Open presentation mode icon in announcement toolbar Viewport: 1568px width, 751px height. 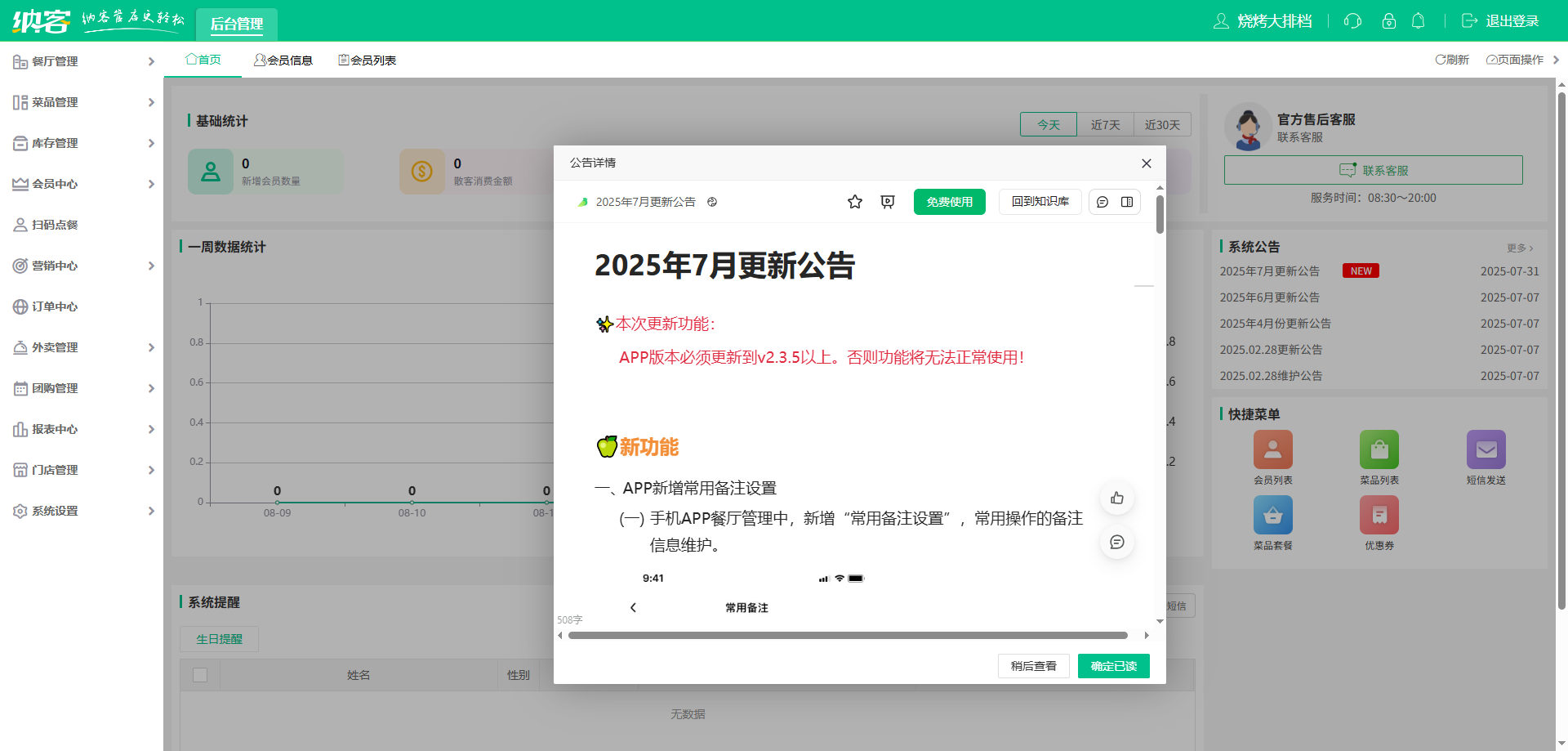888,202
